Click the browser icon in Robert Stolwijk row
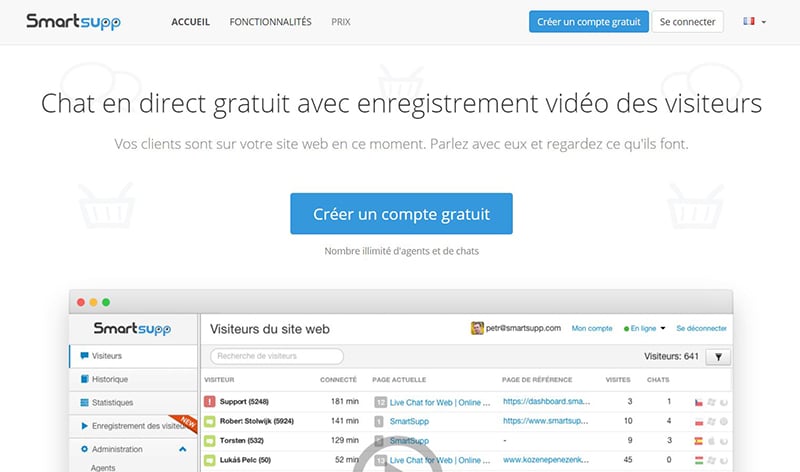 point(723,421)
